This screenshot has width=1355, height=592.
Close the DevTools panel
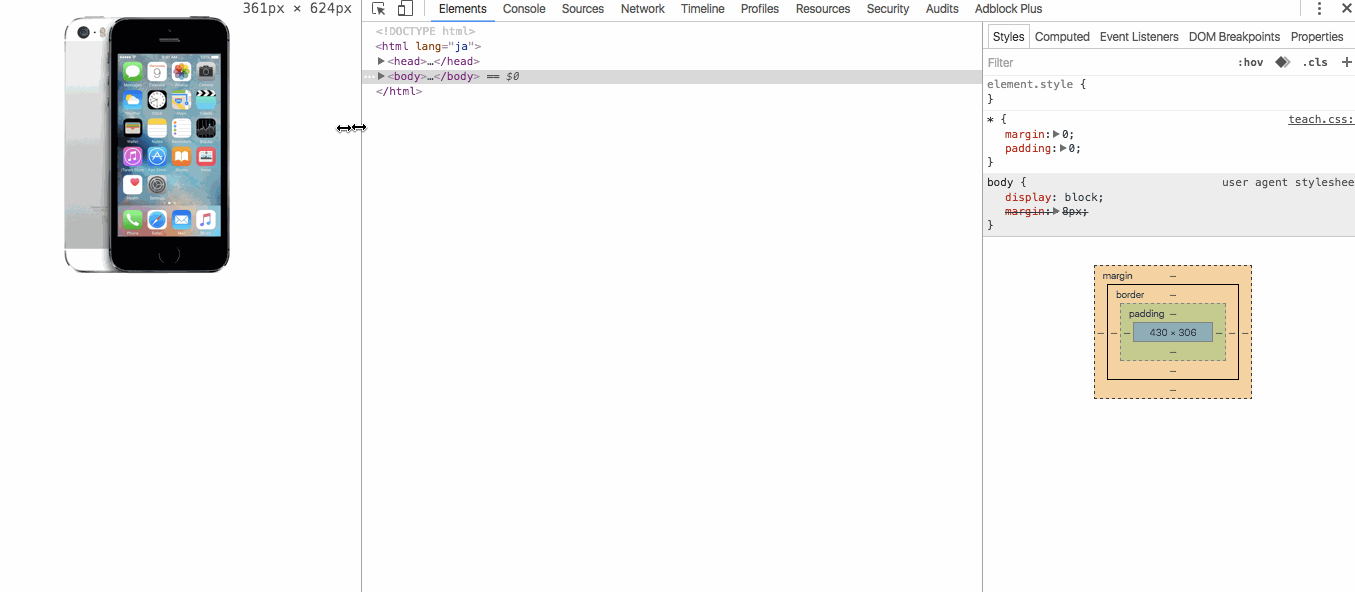1345,9
